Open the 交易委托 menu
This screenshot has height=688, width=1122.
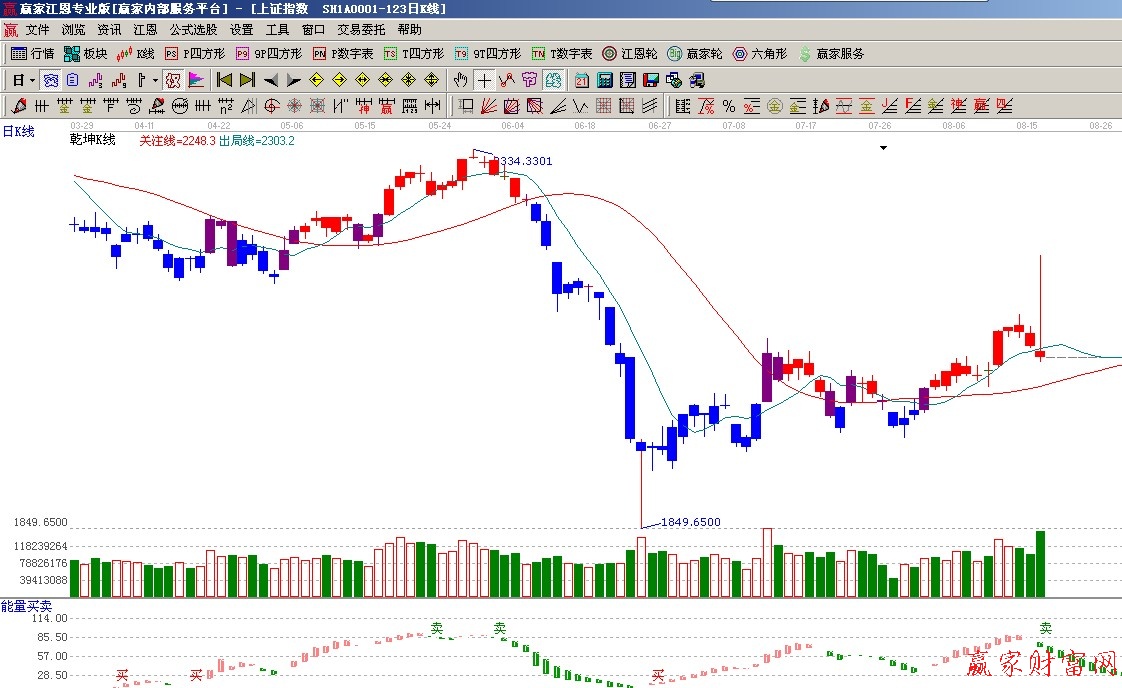(x=361, y=30)
